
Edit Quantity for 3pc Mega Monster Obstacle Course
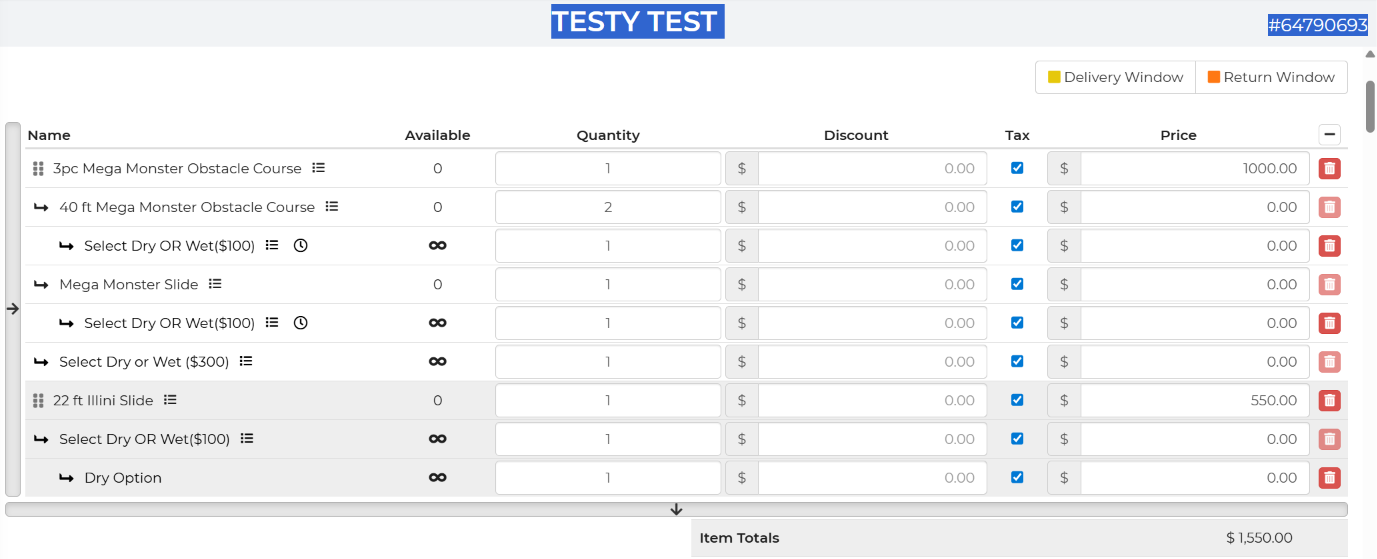608,168
